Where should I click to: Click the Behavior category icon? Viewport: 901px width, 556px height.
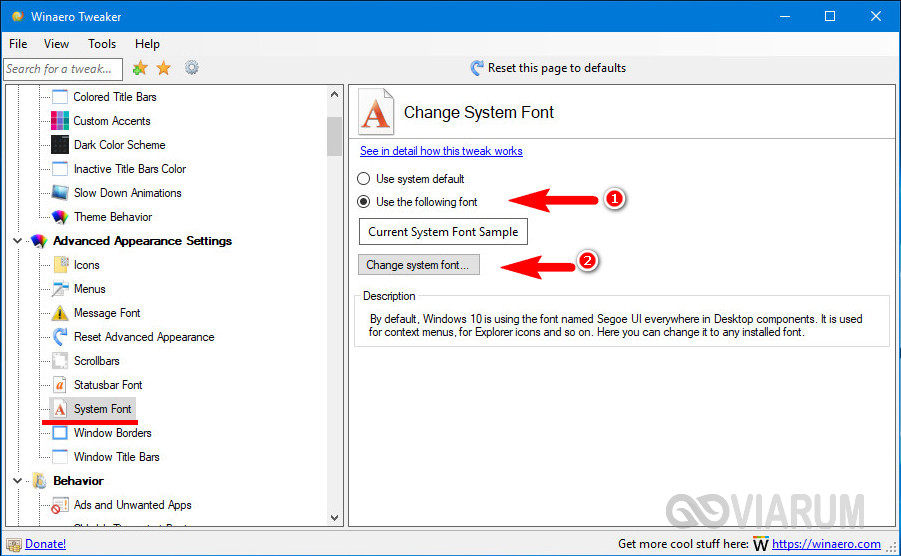[39, 481]
